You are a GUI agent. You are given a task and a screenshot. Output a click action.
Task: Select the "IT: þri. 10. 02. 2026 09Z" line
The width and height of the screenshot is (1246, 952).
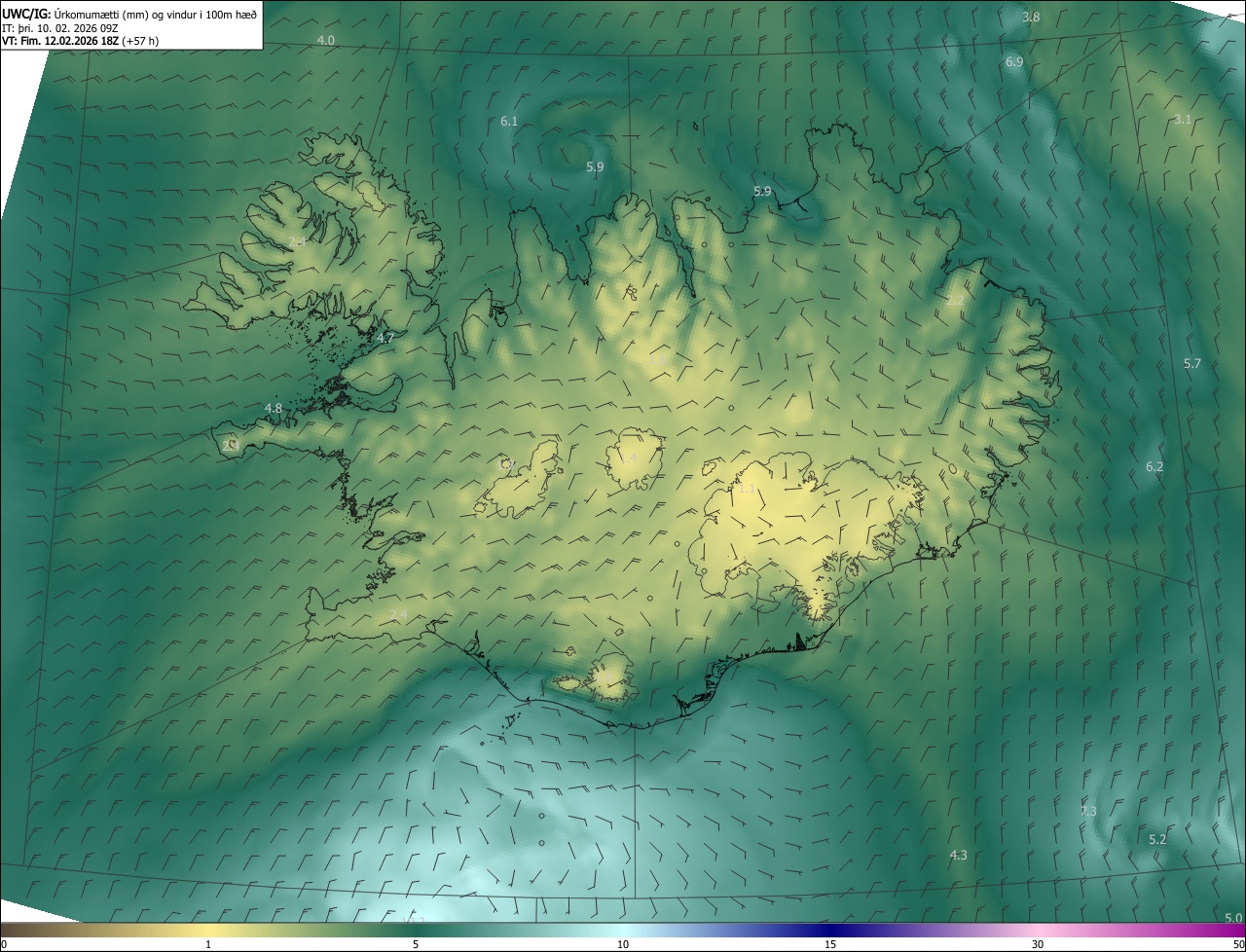coord(62,28)
